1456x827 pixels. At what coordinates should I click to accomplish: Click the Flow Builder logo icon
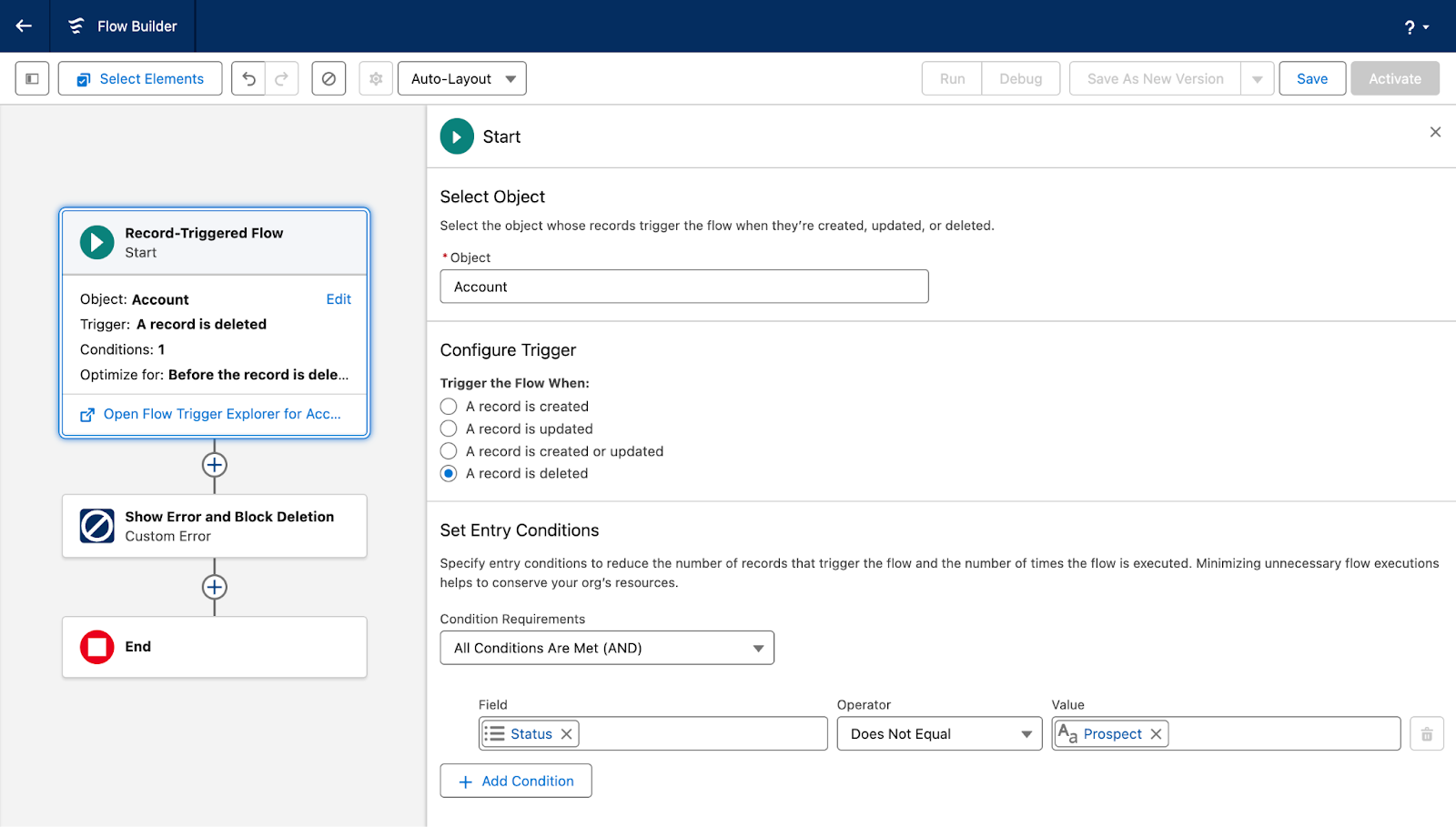coord(76,26)
